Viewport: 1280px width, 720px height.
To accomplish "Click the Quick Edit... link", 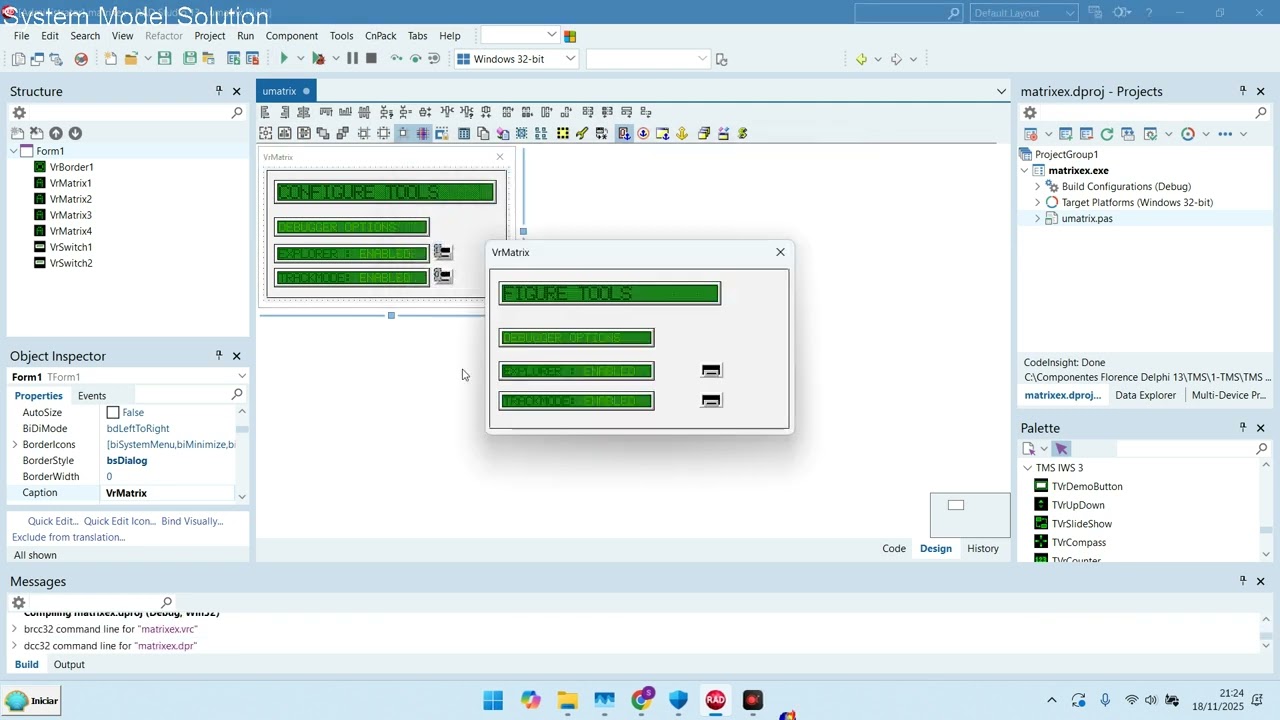I will (x=53, y=521).
